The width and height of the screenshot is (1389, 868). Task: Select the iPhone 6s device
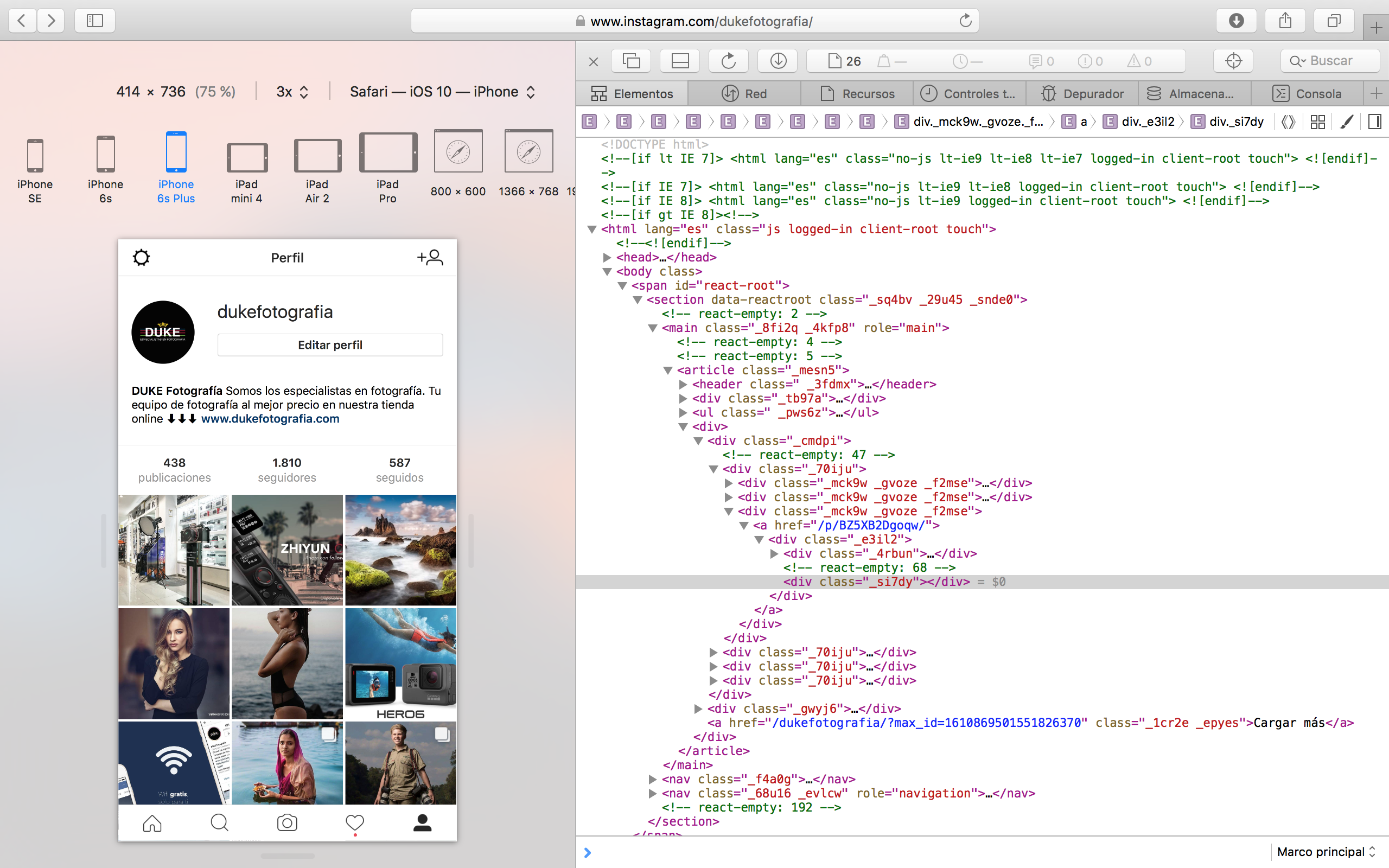(x=106, y=169)
